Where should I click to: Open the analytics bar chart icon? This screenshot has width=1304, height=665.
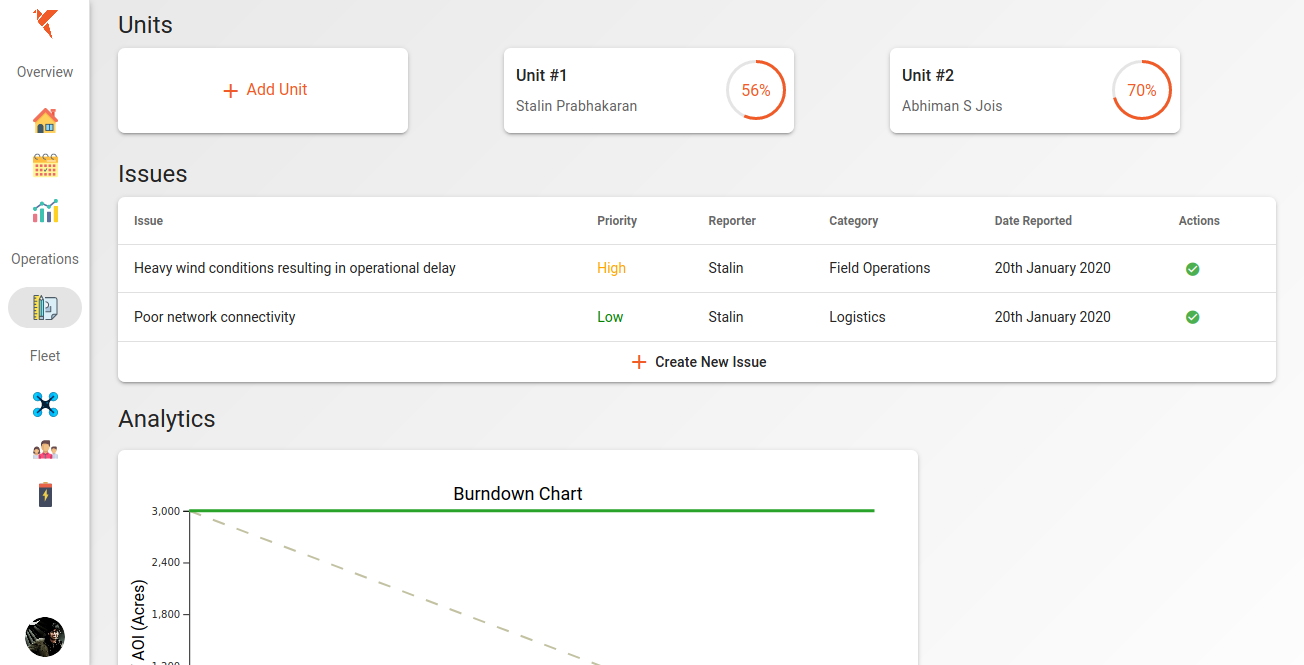[x=45, y=210]
